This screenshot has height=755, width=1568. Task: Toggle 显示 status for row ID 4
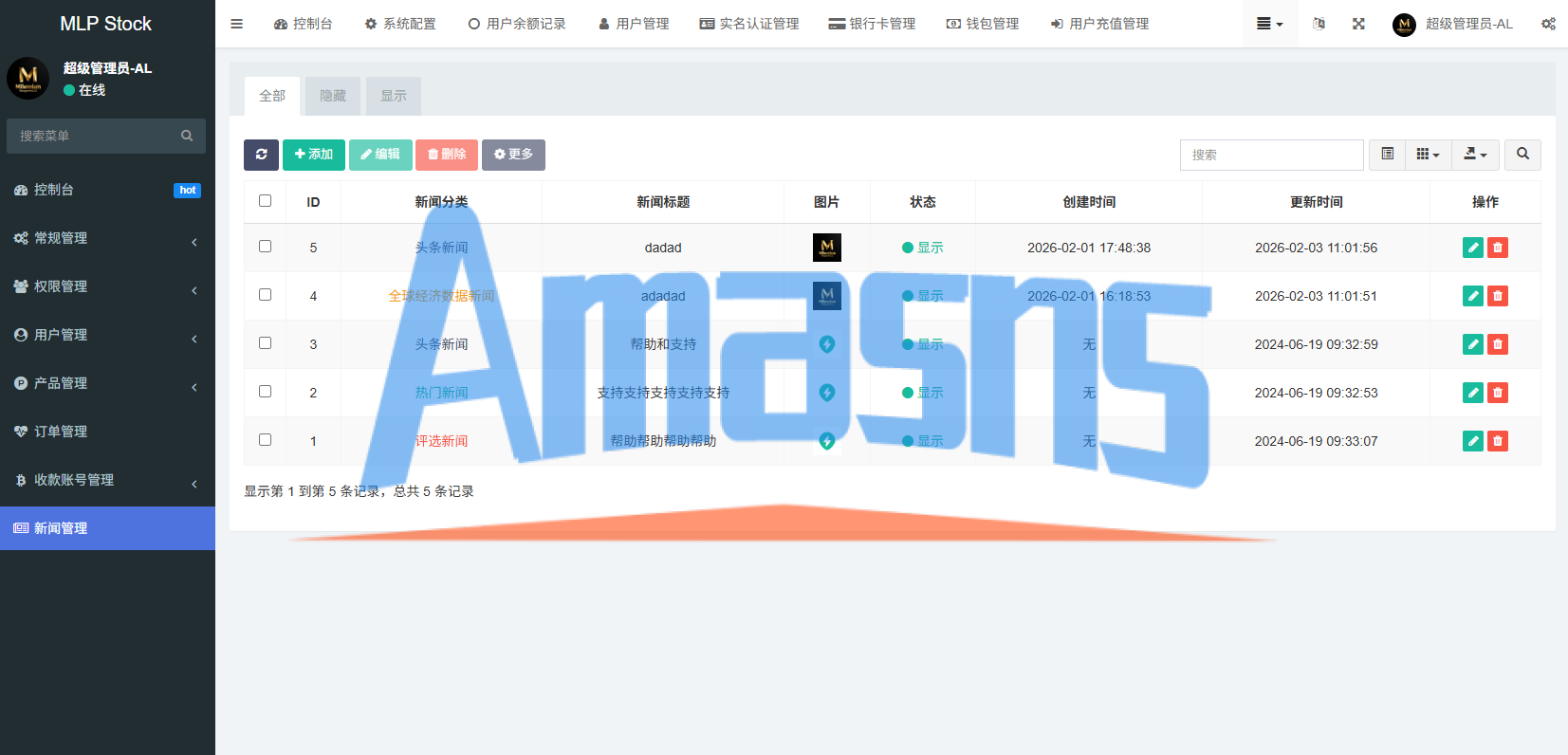coord(922,296)
